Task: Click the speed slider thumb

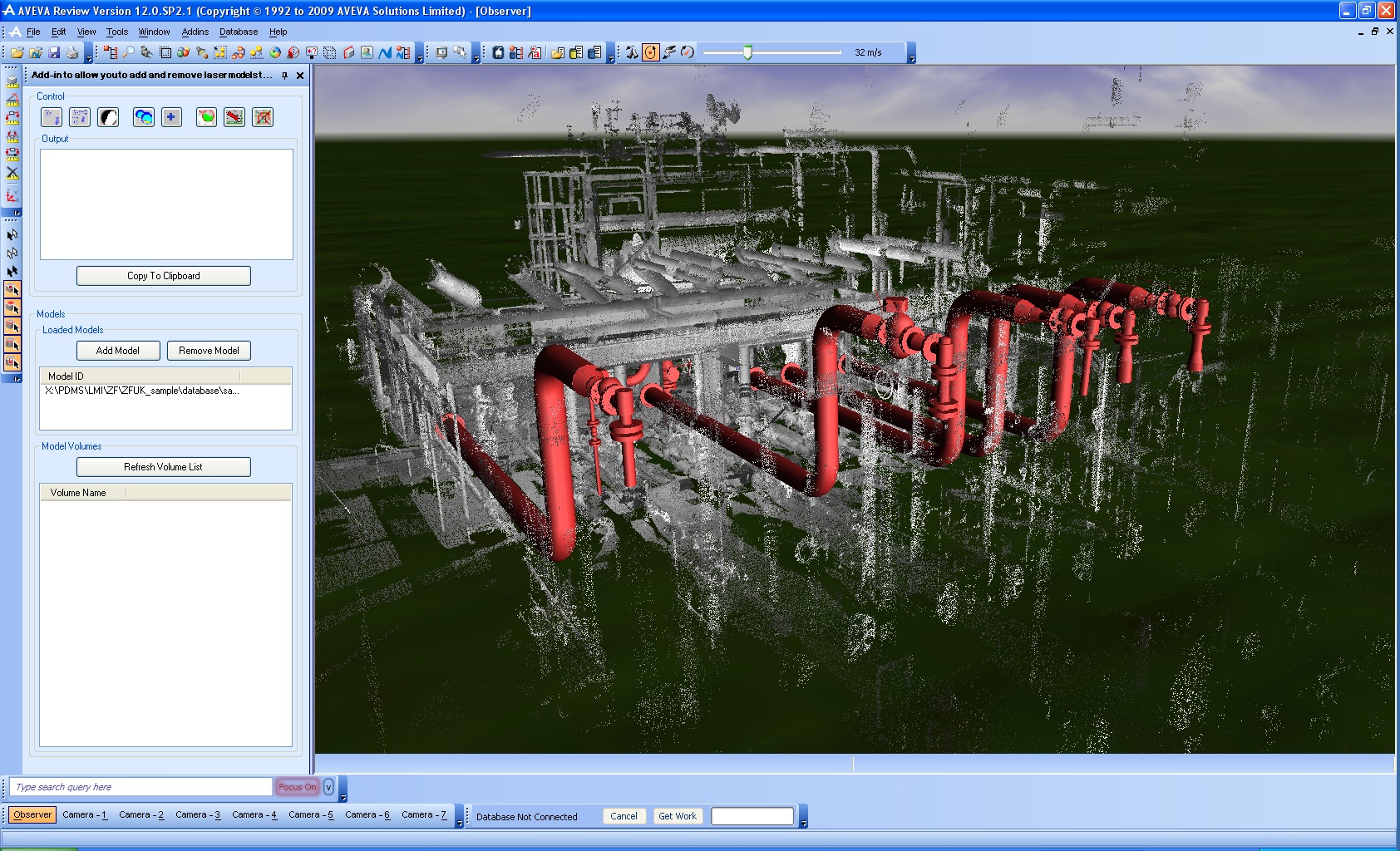Action: click(x=747, y=52)
